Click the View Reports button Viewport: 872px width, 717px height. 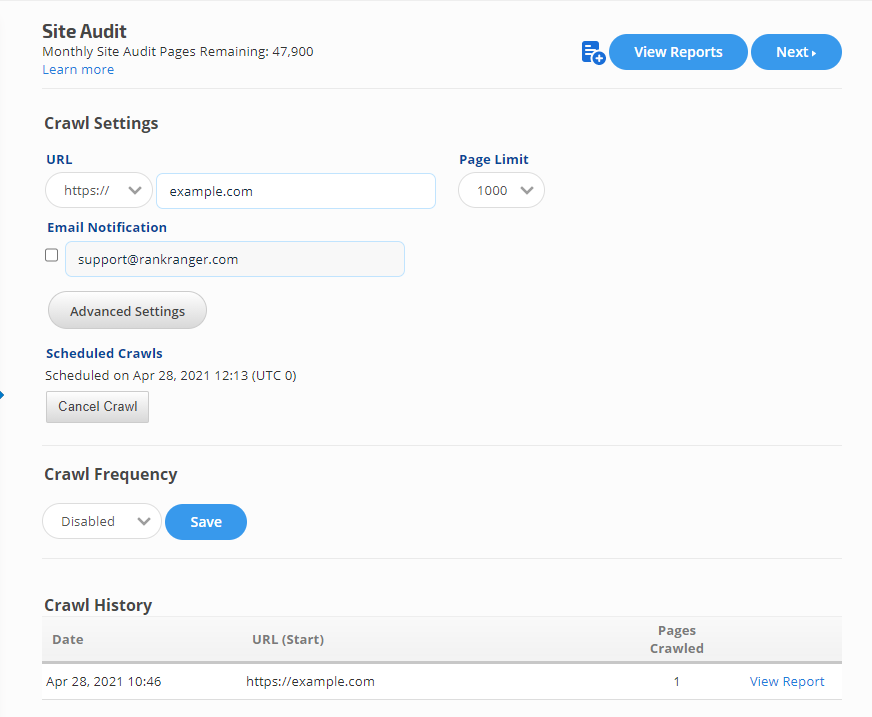coord(678,52)
